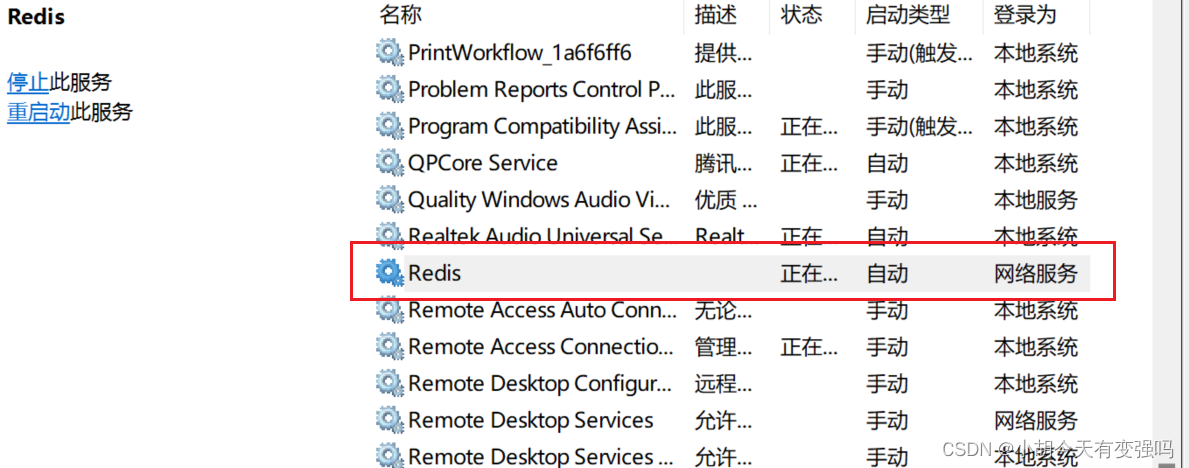Click the Redis service gear icon
The width and height of the screenshot is (1189, 468).
(x=389, y=272)
